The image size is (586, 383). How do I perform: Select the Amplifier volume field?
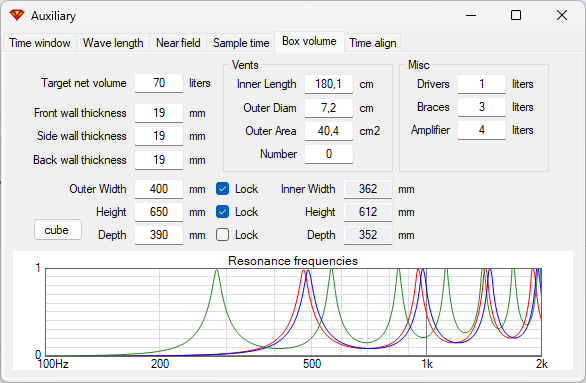(x=482, y=130)
